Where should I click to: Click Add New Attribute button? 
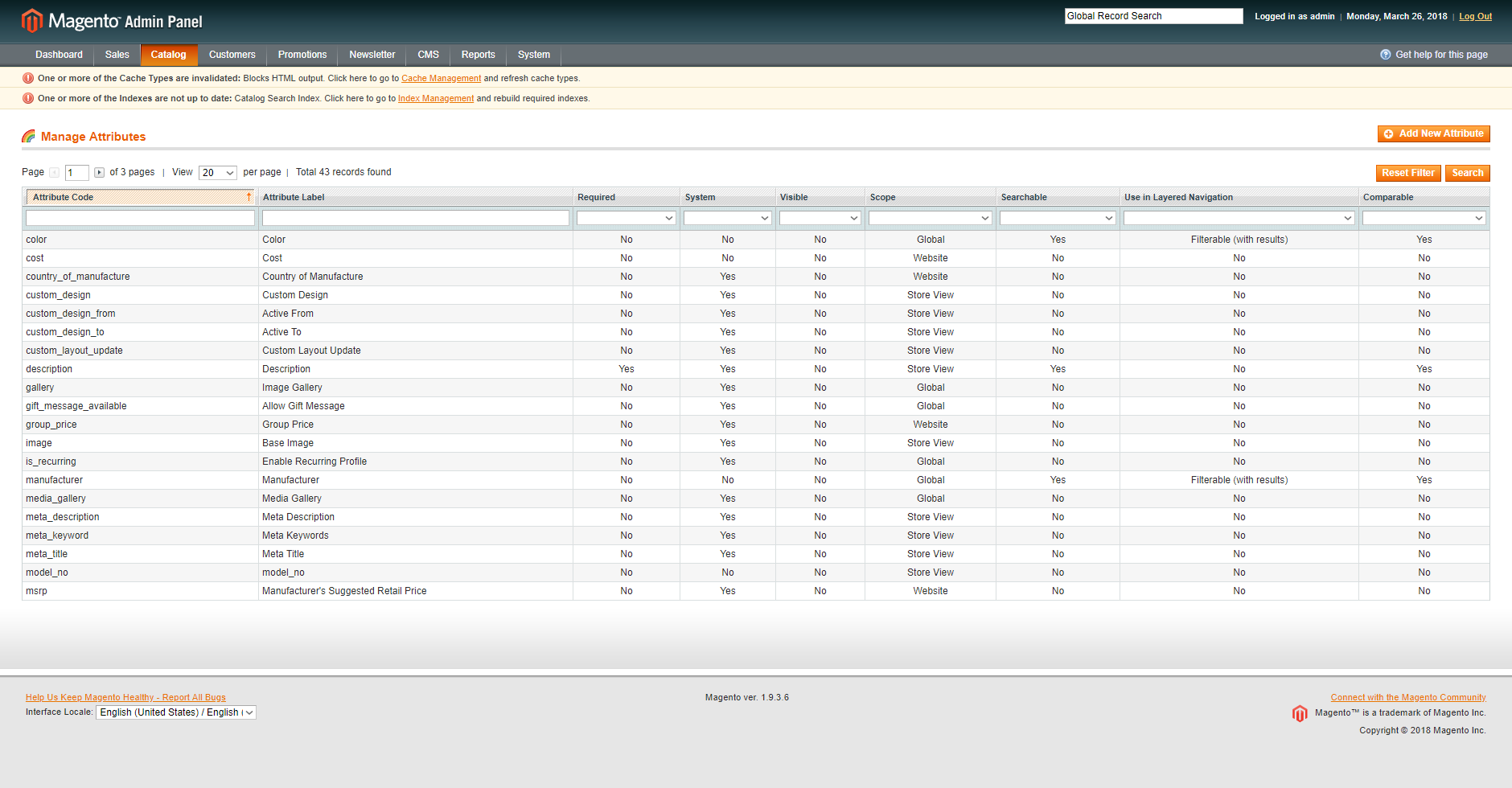tap(1433, 134)
